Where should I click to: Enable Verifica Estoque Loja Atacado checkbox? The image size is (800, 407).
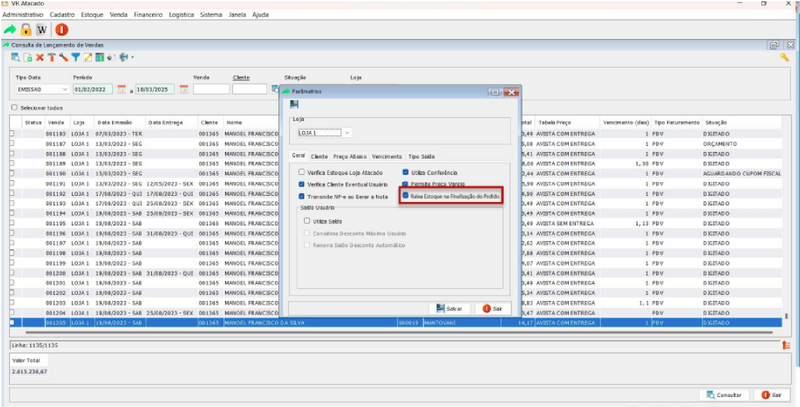pyautogui.click(x=302, y=172)
